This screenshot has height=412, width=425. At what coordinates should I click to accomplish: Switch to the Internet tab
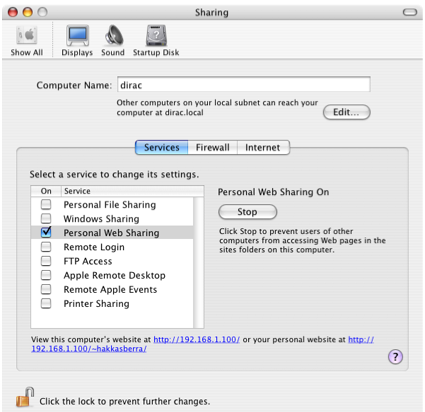[263, 147]
